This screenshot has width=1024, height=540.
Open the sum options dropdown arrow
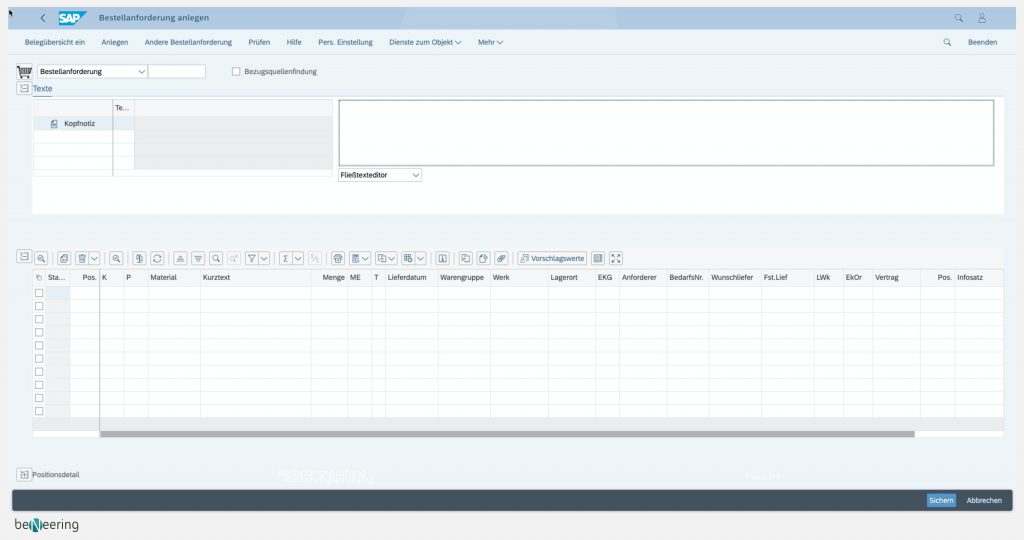click(x=298, y=259)
